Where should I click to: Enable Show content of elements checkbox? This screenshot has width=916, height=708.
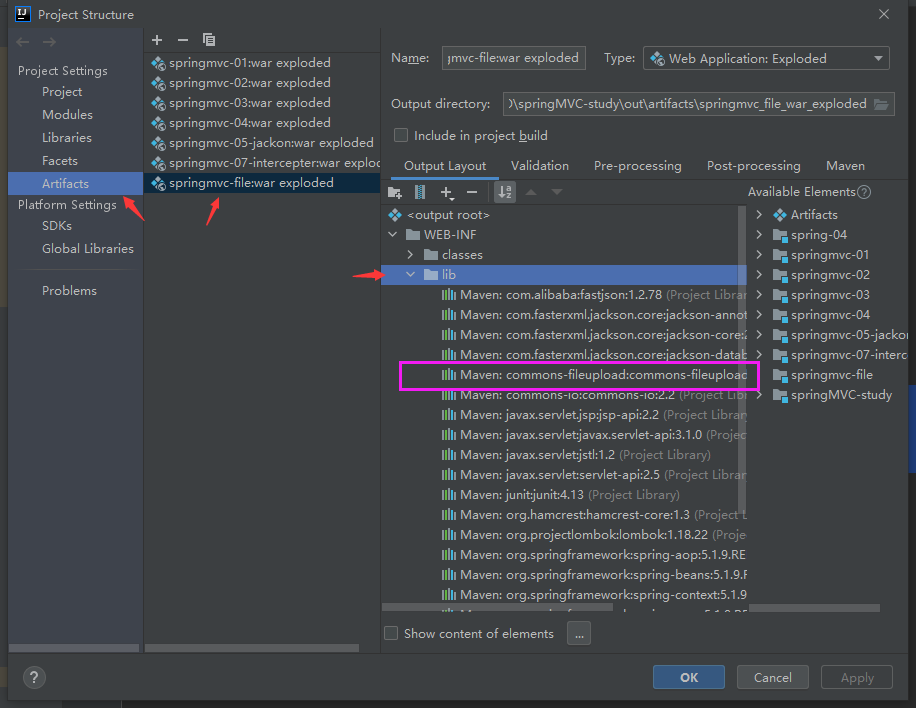(391, 633)
